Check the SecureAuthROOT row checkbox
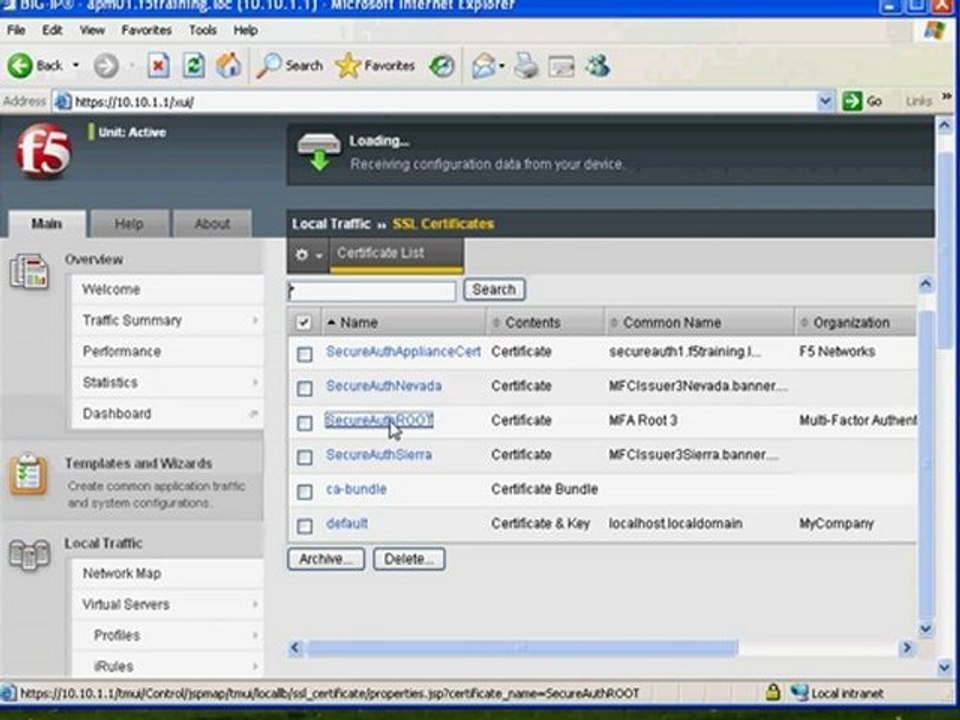The width and height of the screenshot is (960, 720). click(x=304, y=422)
